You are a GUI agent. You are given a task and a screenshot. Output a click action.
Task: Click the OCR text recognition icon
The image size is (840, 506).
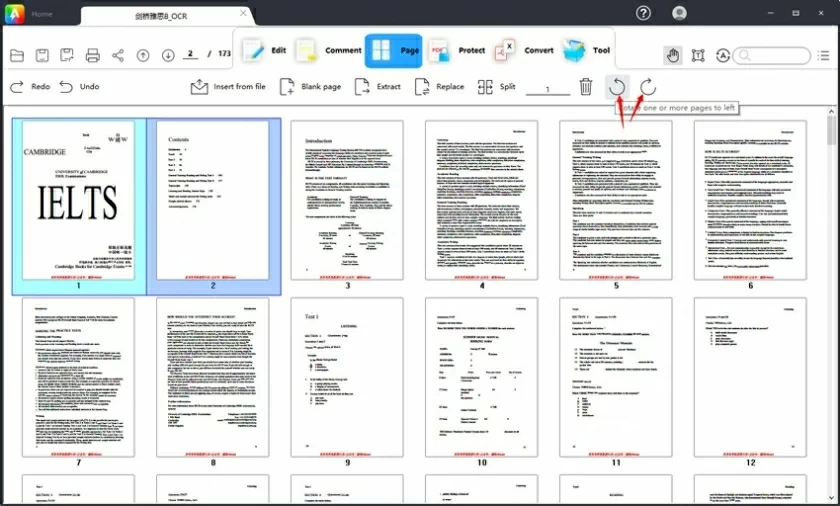(723, 55)
